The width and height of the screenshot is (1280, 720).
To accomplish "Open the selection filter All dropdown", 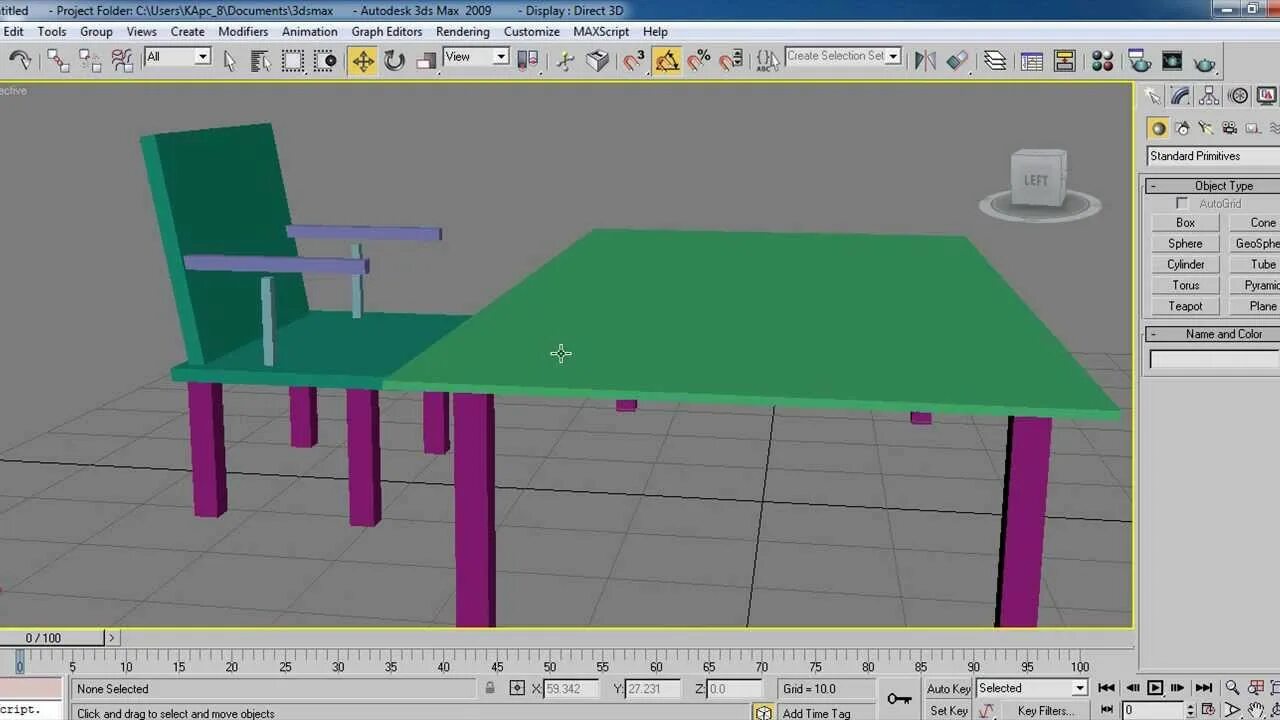I will click(177, 57).
